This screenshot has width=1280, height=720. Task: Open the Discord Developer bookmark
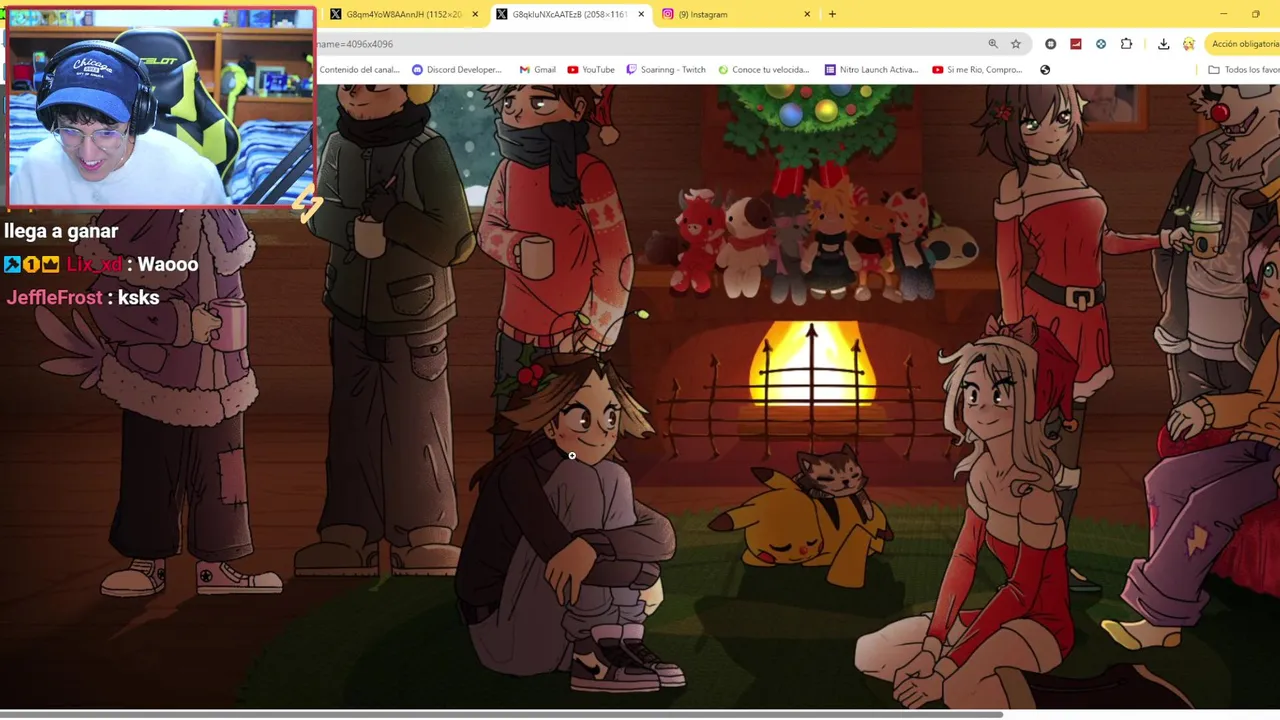pos(457,70)
